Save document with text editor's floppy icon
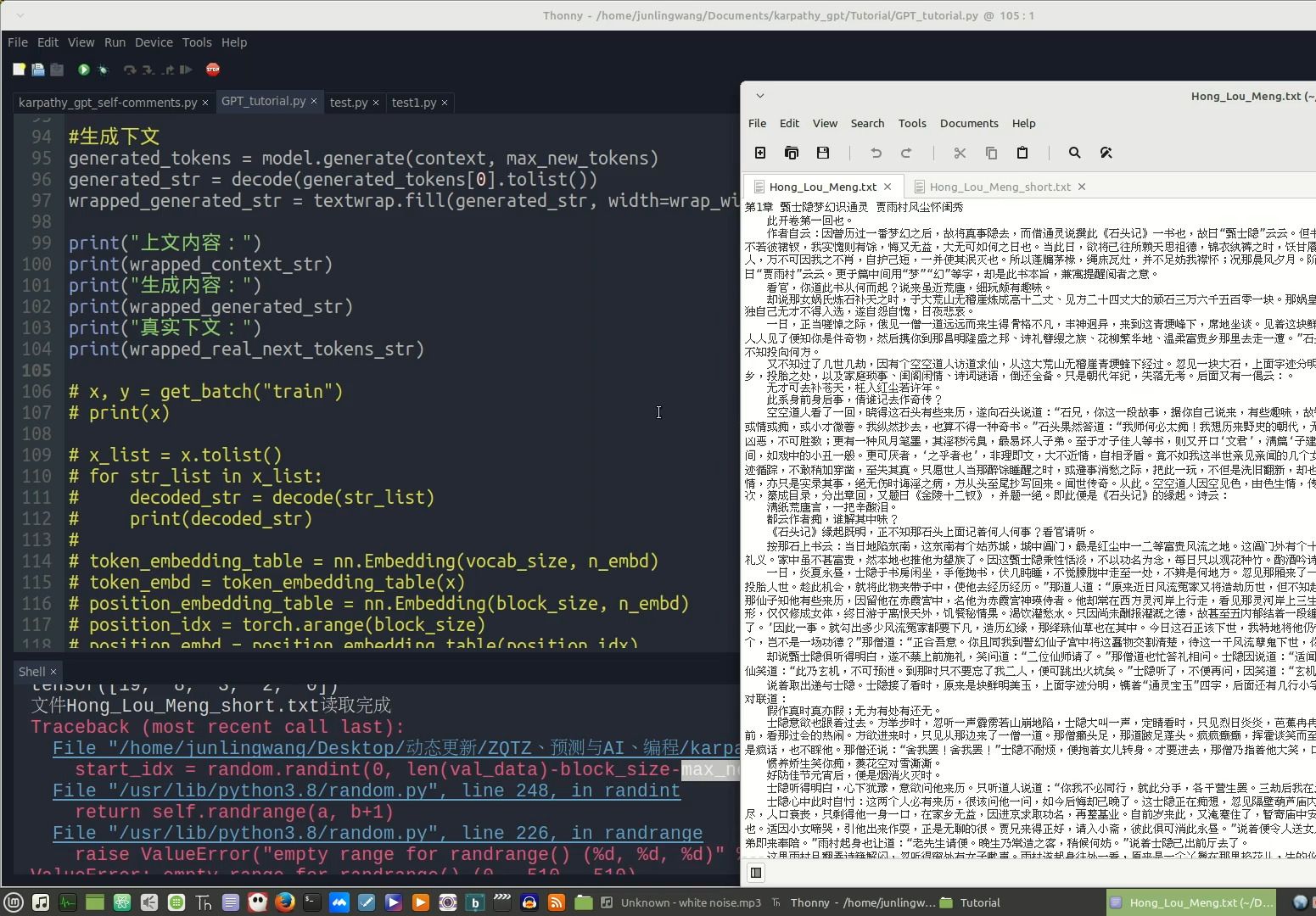Screen dimensions: 1316x916 823,153
